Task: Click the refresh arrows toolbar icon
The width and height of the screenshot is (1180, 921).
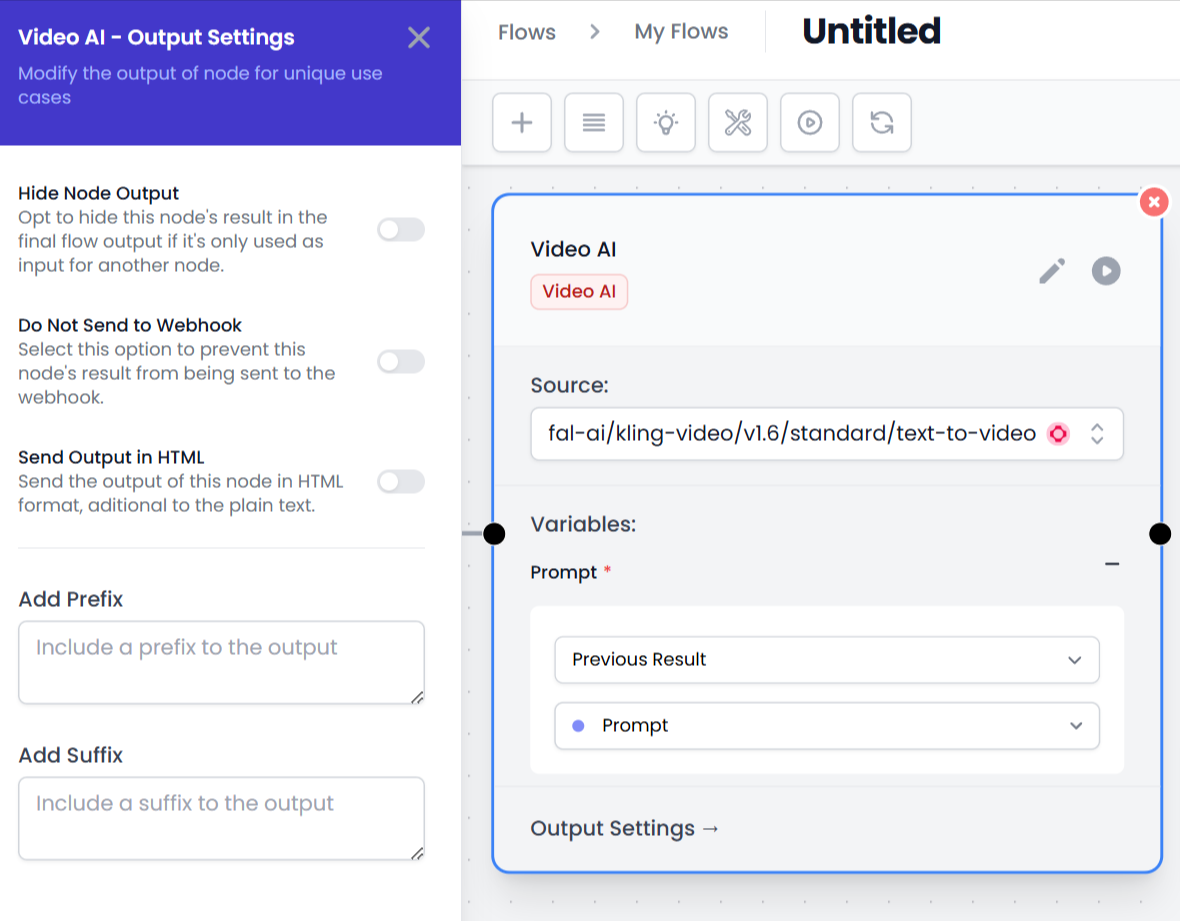Action: 882,123
